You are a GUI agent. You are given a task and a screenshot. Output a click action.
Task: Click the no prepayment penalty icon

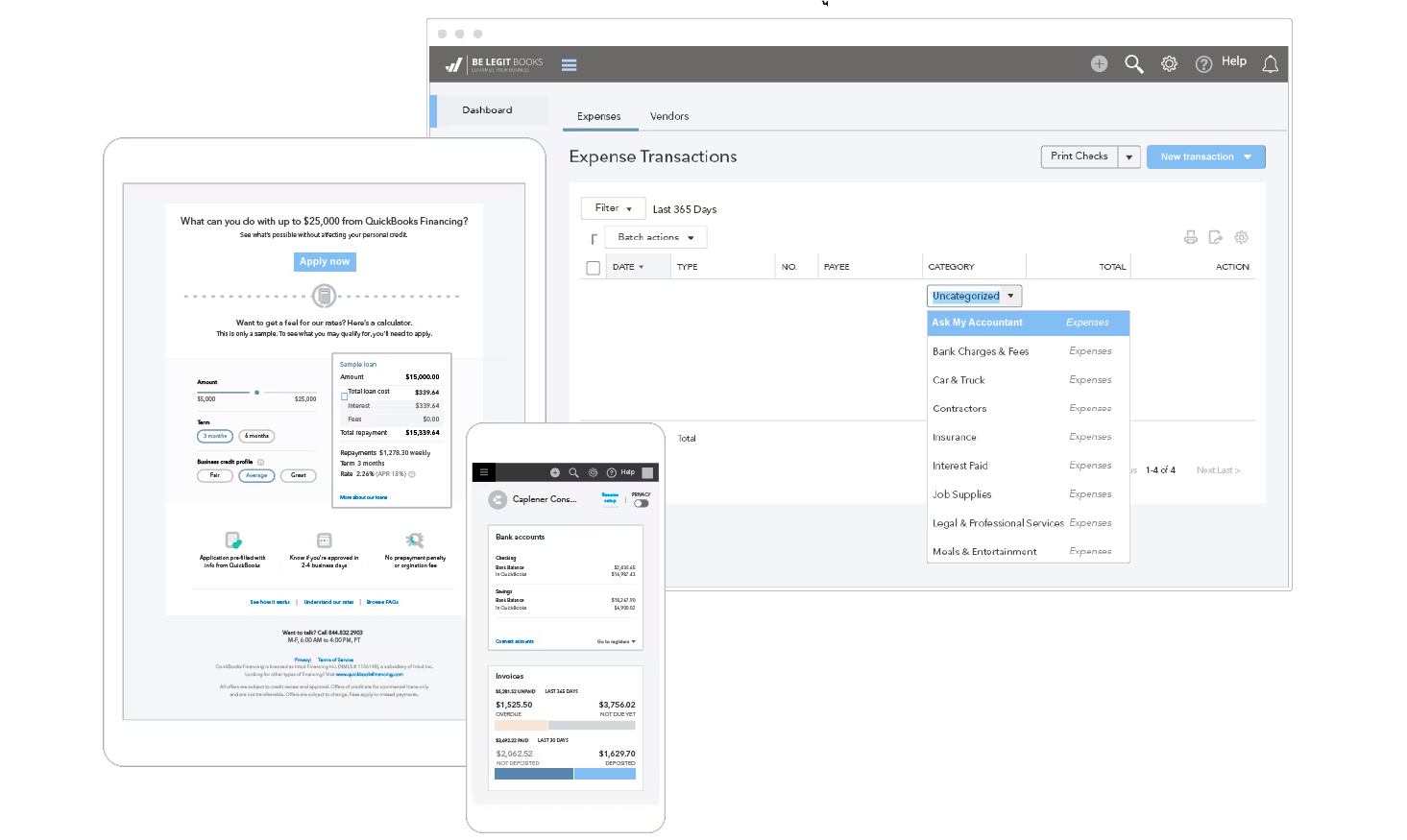(x=415, y=540)
